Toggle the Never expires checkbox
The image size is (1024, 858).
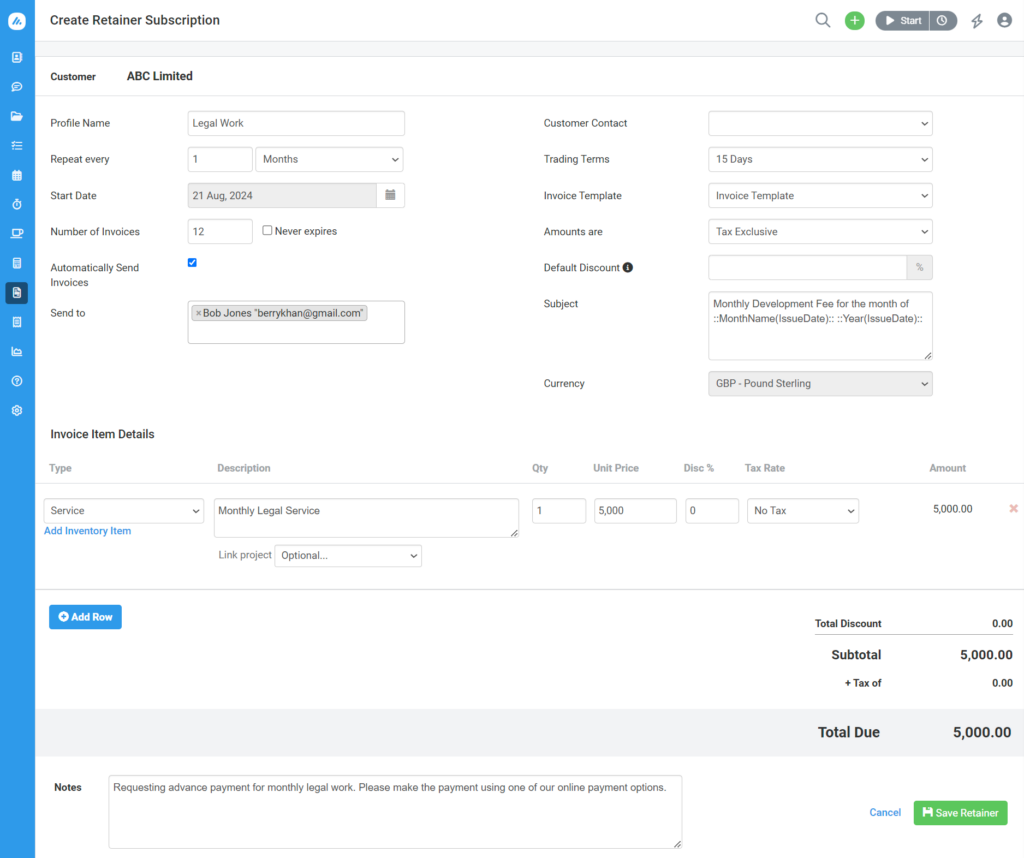click(x=267, y=230)
